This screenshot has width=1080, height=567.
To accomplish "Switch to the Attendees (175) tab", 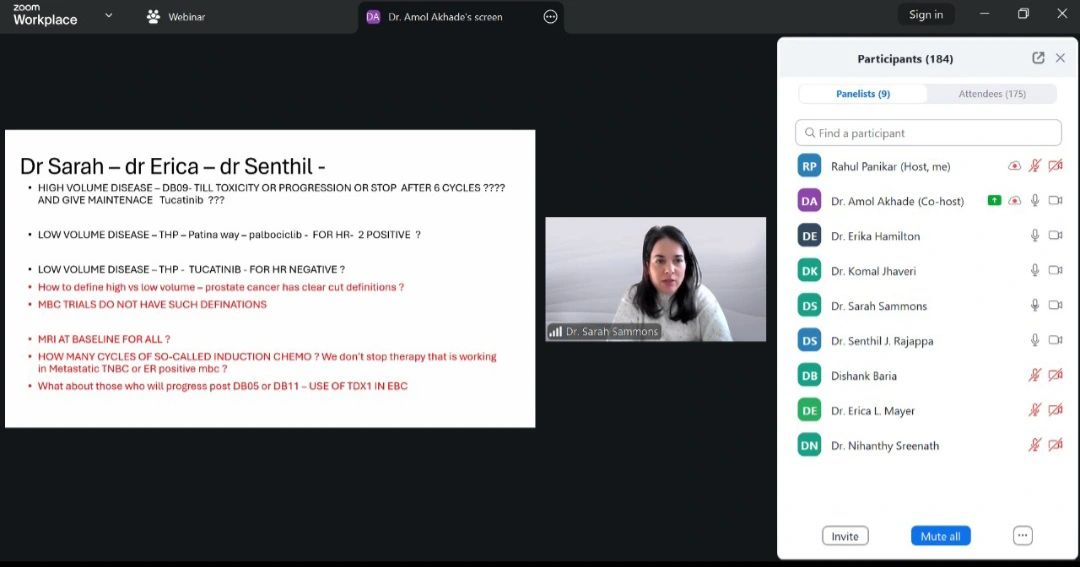I will point(991,94).
